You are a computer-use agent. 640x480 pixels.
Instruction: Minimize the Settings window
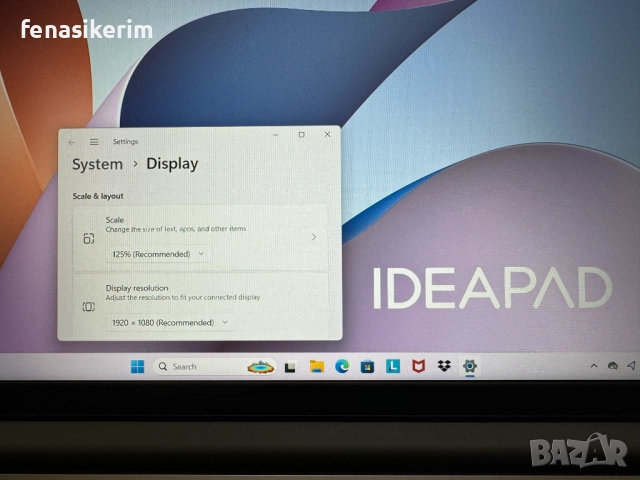[x=275, y=134]
